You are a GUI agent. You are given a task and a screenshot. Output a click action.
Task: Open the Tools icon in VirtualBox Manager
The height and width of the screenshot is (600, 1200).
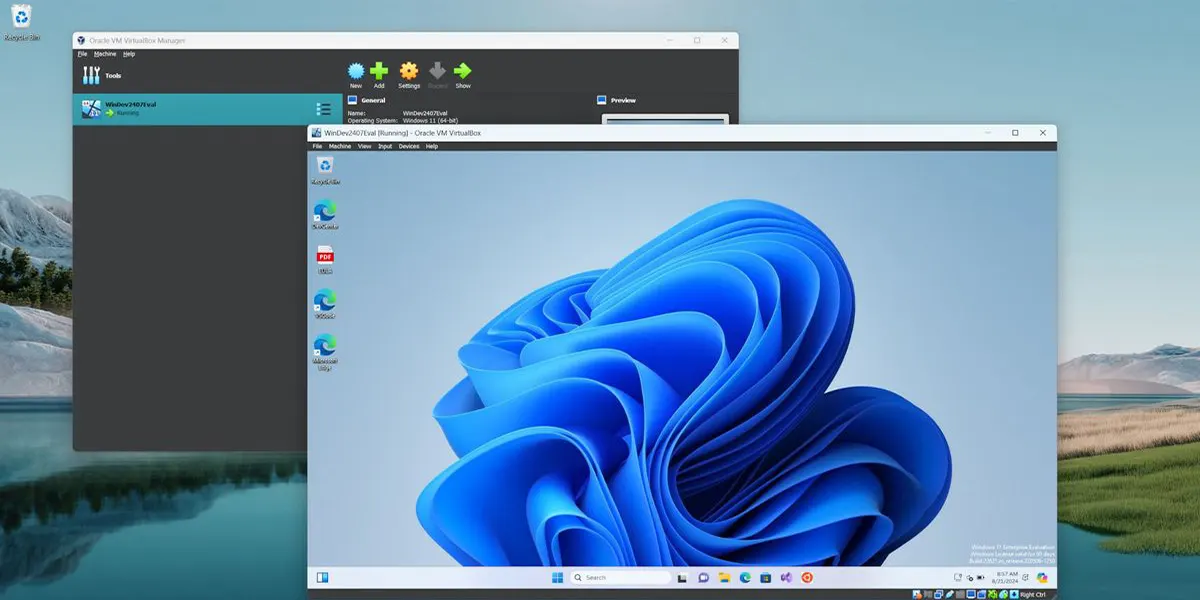pos(91,75)
